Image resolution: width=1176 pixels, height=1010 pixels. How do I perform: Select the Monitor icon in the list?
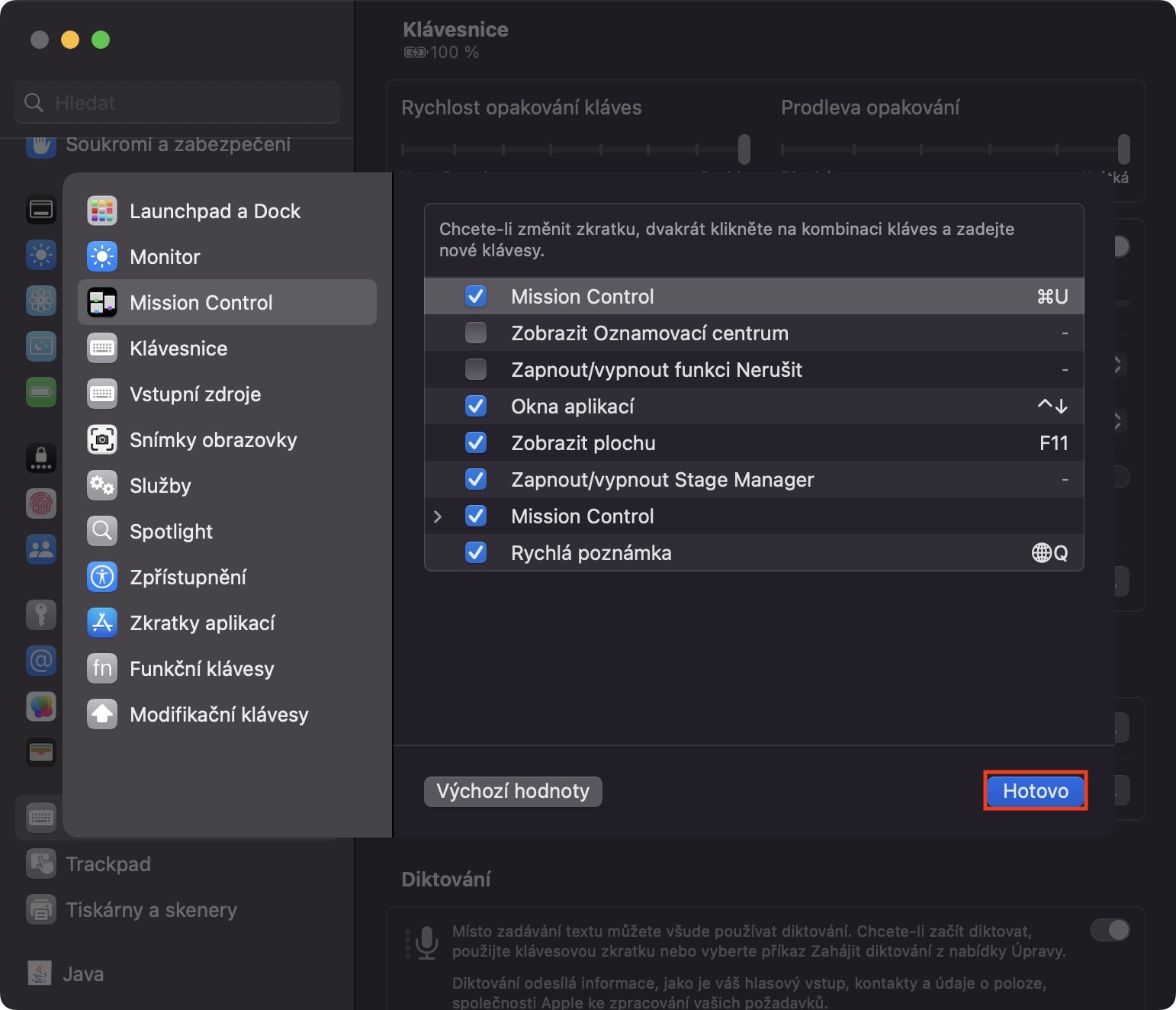point(102,257)
